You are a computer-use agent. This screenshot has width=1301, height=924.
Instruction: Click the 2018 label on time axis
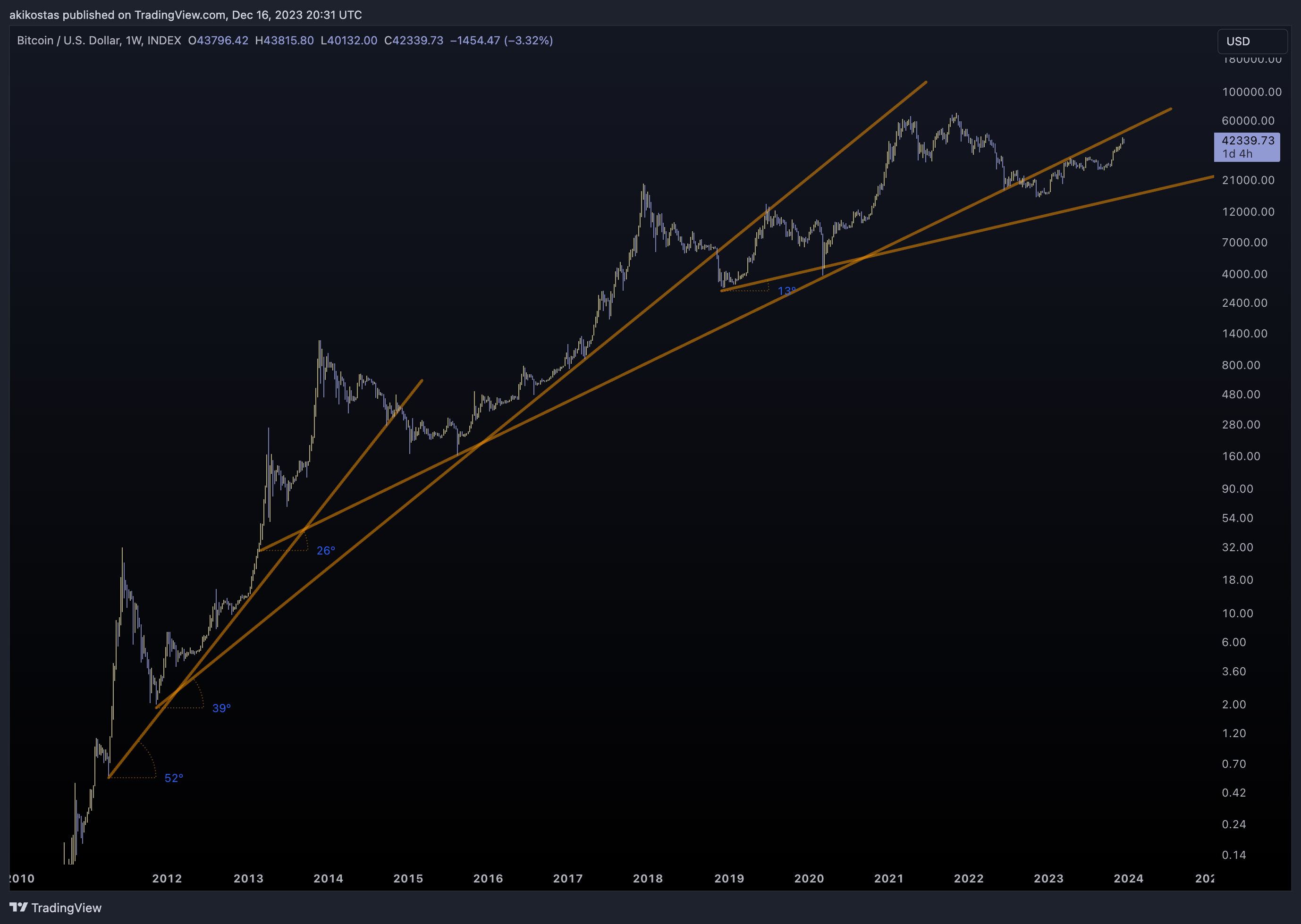point(648,878)
